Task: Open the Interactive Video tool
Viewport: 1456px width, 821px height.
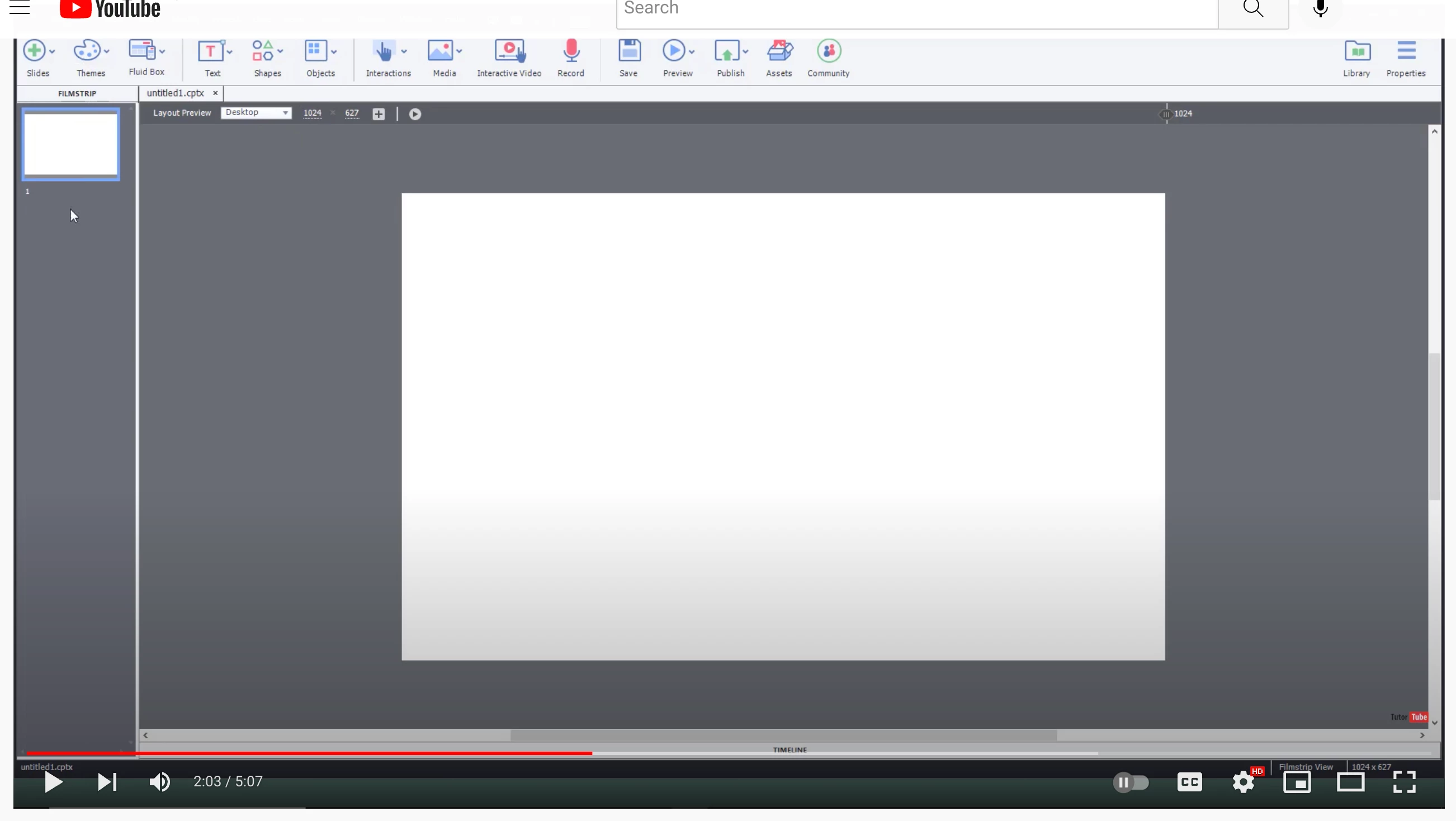Action: (509, 58)
